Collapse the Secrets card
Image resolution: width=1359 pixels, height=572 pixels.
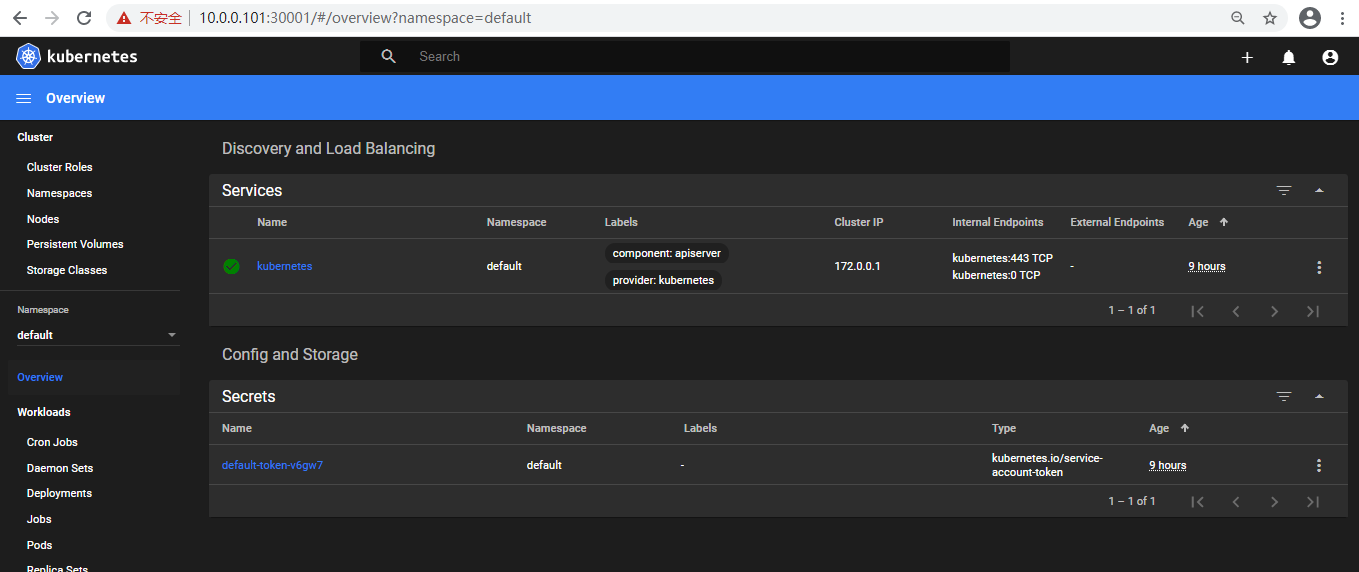1319,396
